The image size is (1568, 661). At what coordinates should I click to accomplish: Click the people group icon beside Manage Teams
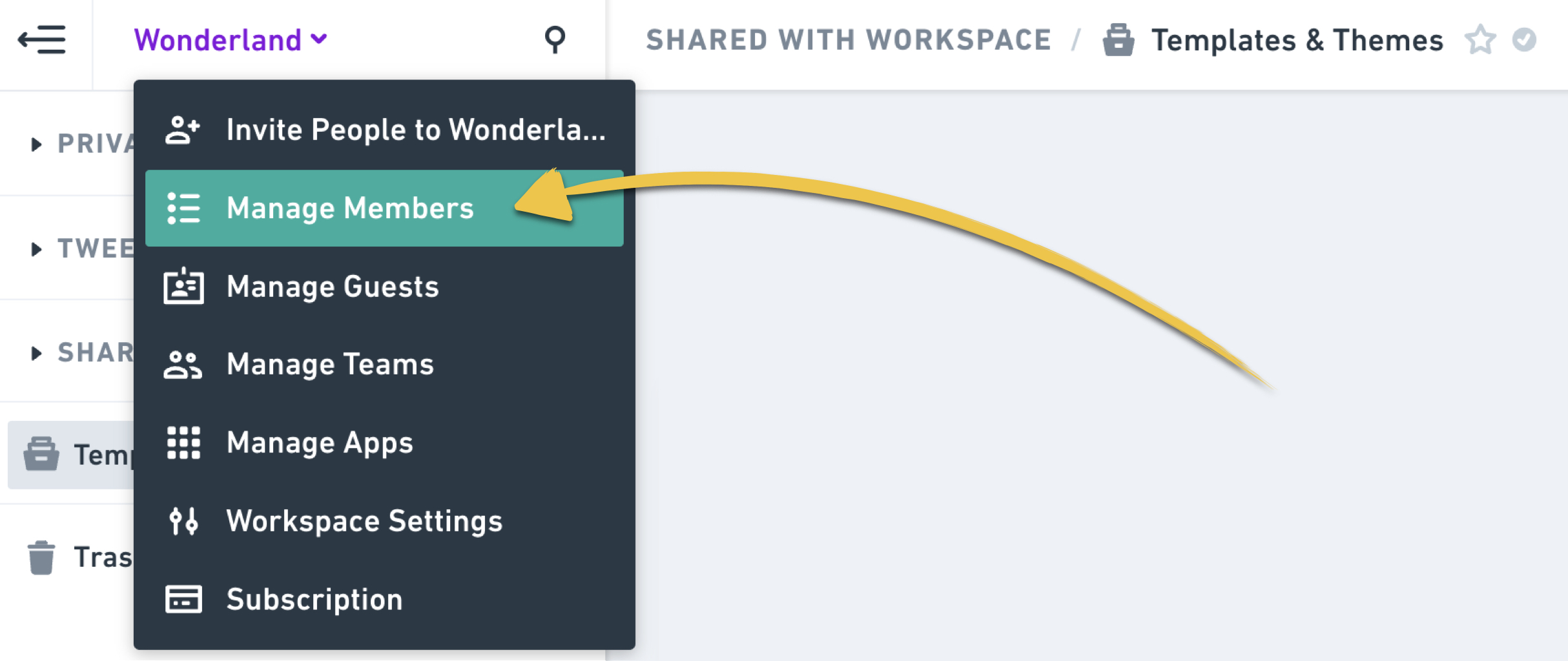point(183,365)
